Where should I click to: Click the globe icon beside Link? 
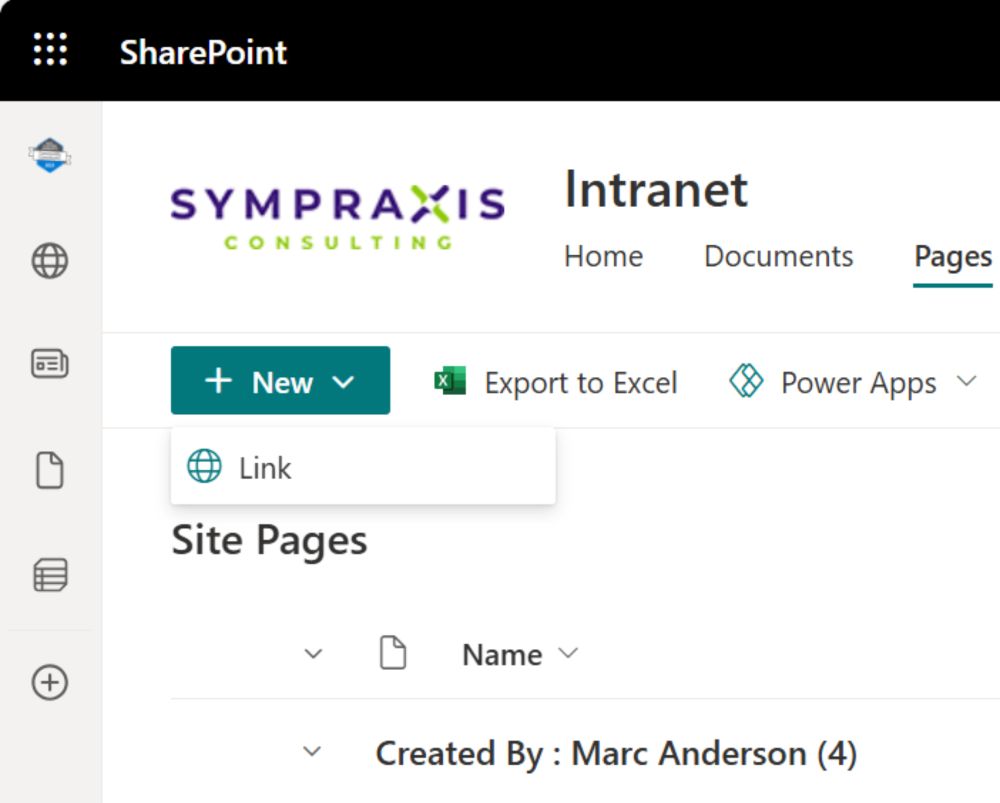[x=204, y=466]
